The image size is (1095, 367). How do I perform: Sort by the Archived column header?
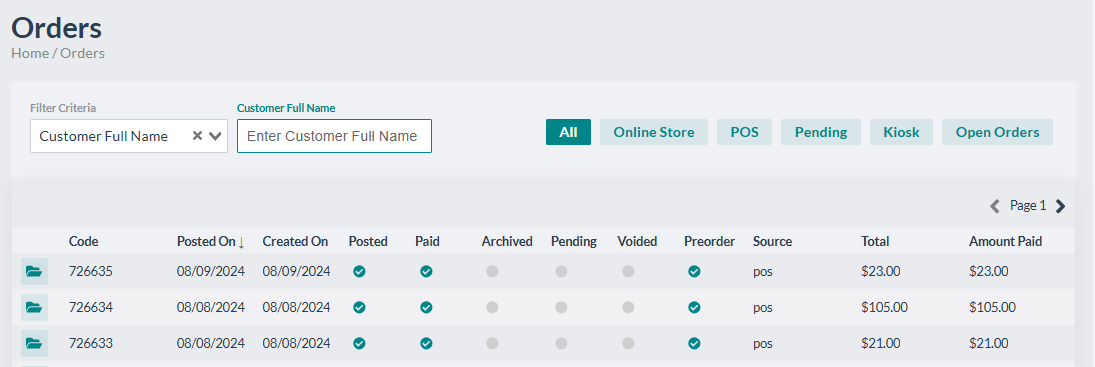point(507,241)
